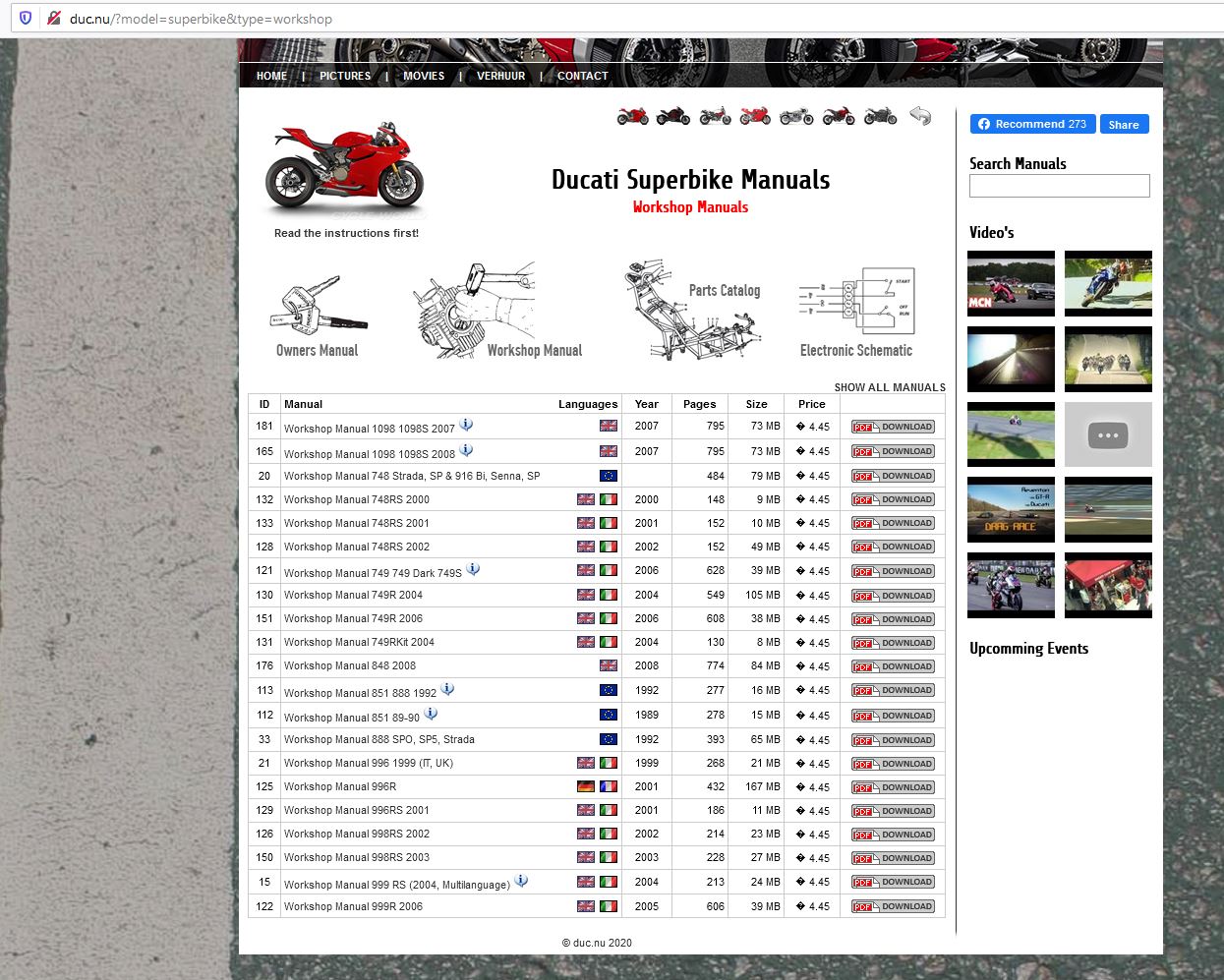
Task: Select 'Workshop Manual 996 1999 (IT, UK)' text
Action: [x=369, y=763]
